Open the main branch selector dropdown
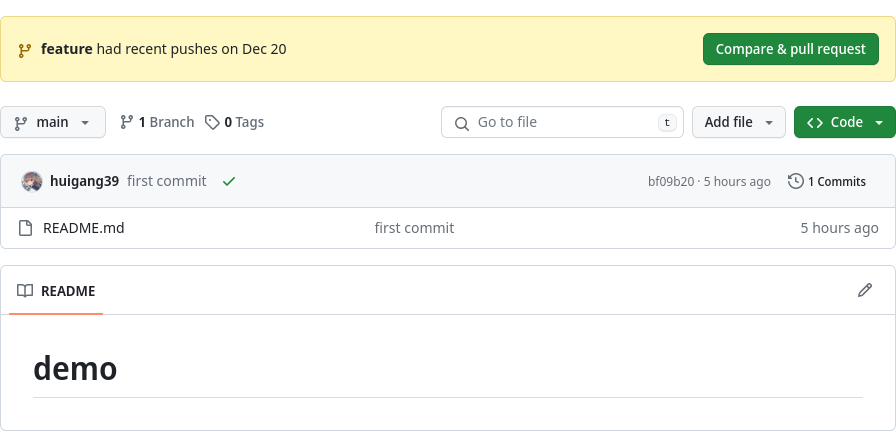 coord(53,122)
